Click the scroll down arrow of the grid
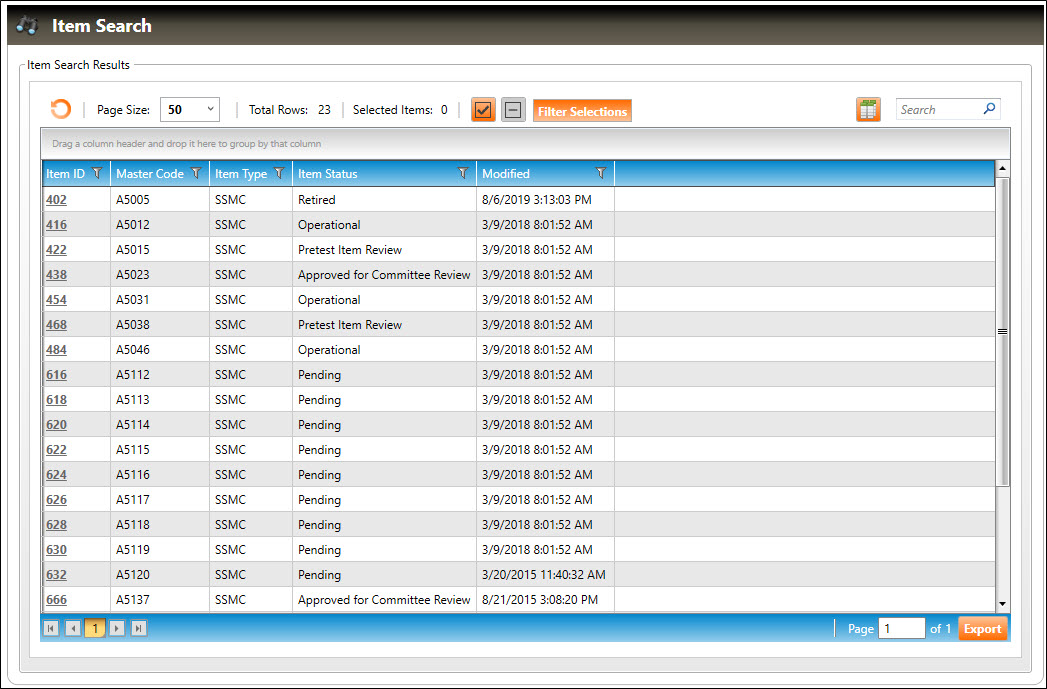 (1003, 604)
